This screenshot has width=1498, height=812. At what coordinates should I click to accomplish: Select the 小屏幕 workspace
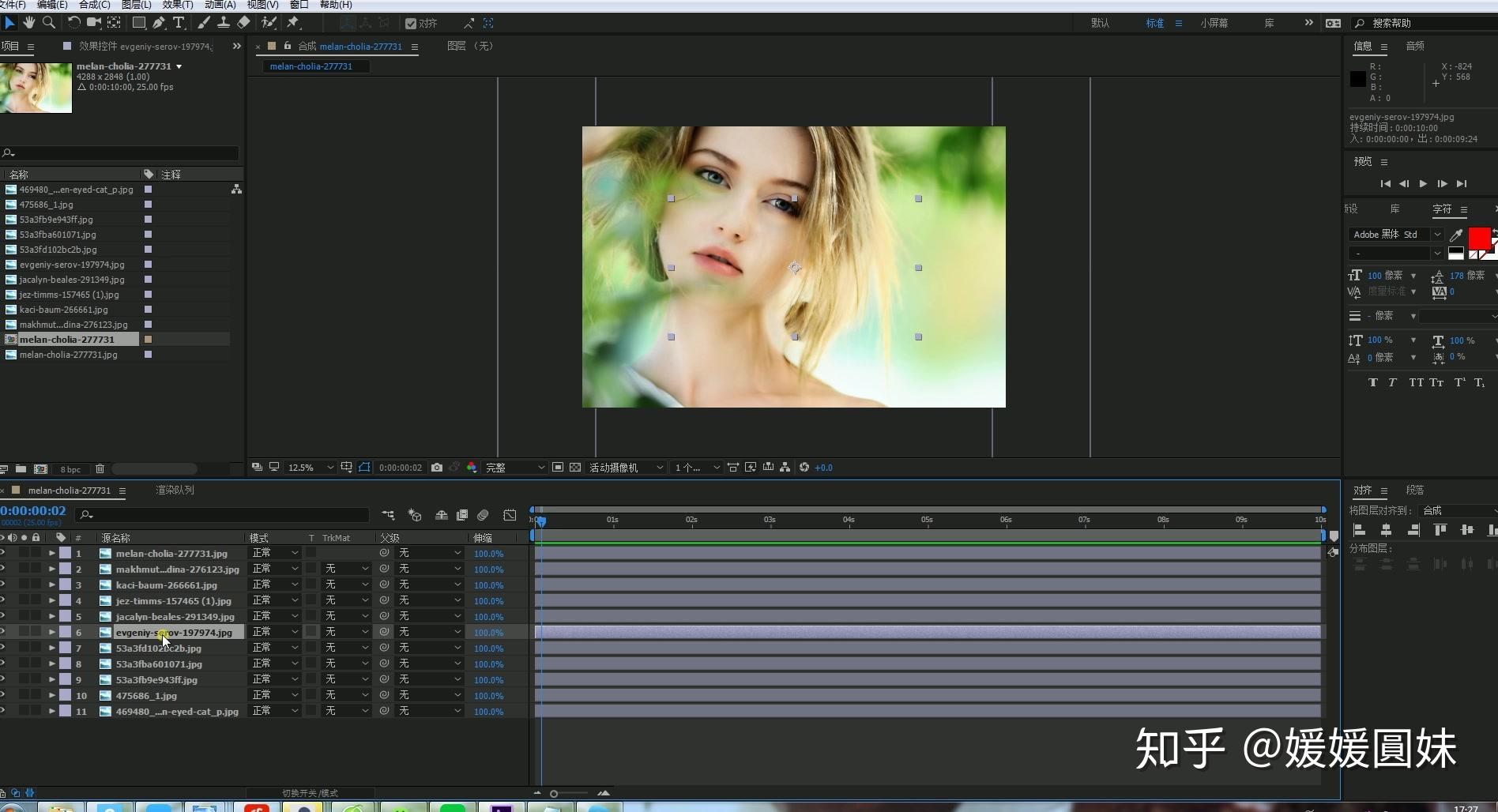click(x=1214, y=23)
